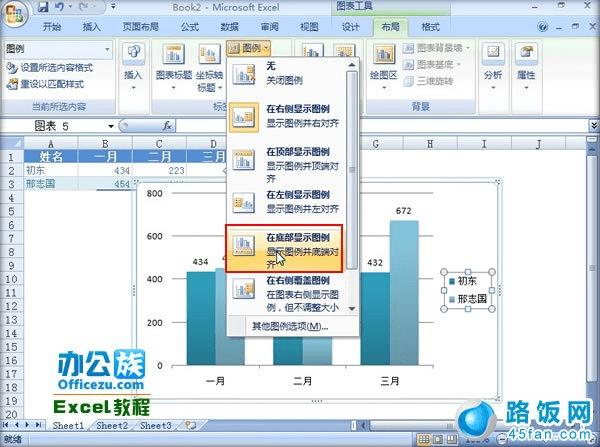Choose 在右侧显示图例 option

click(x=287, y=116)
